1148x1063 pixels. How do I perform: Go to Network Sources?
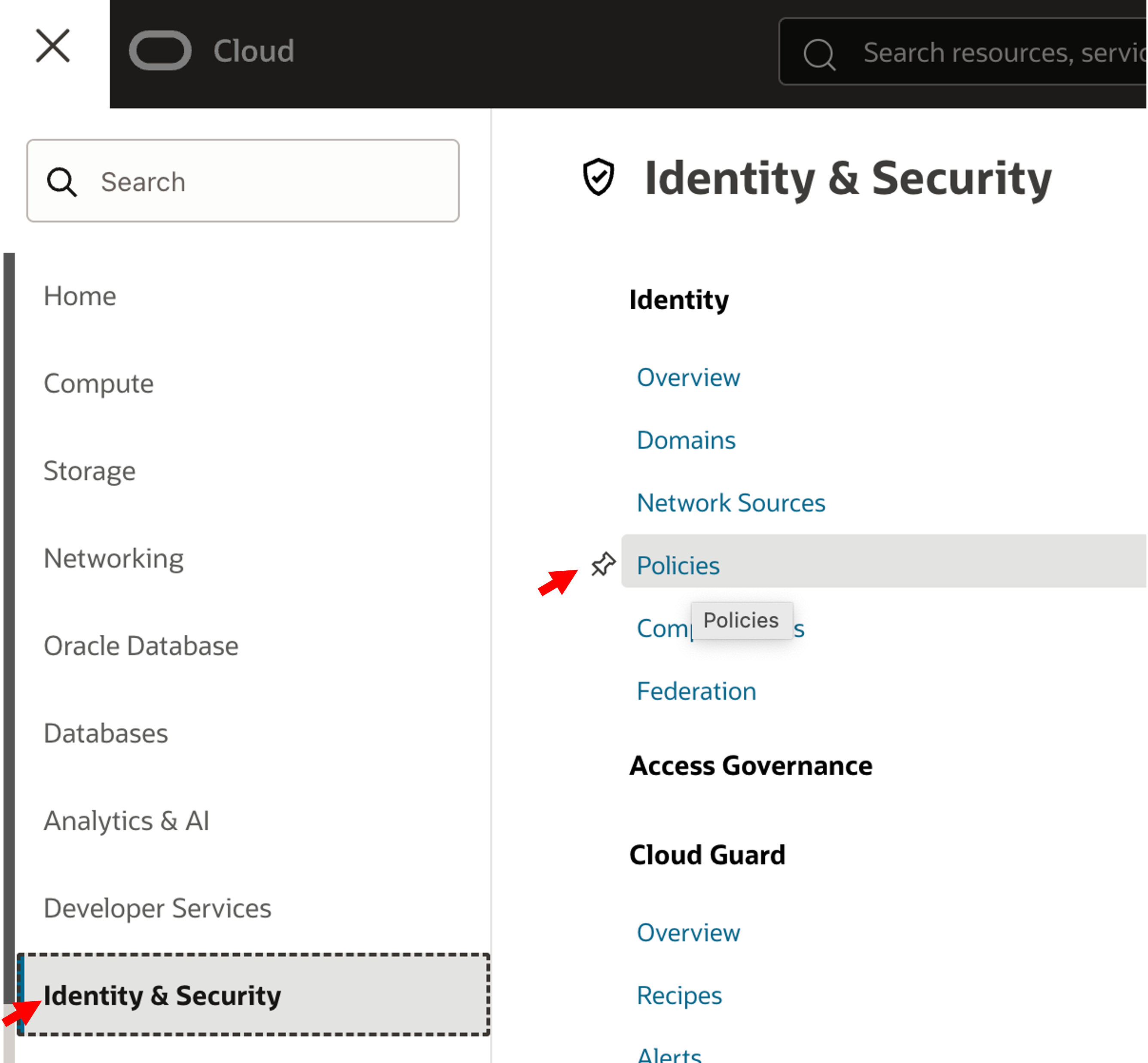tap(731, 503)
